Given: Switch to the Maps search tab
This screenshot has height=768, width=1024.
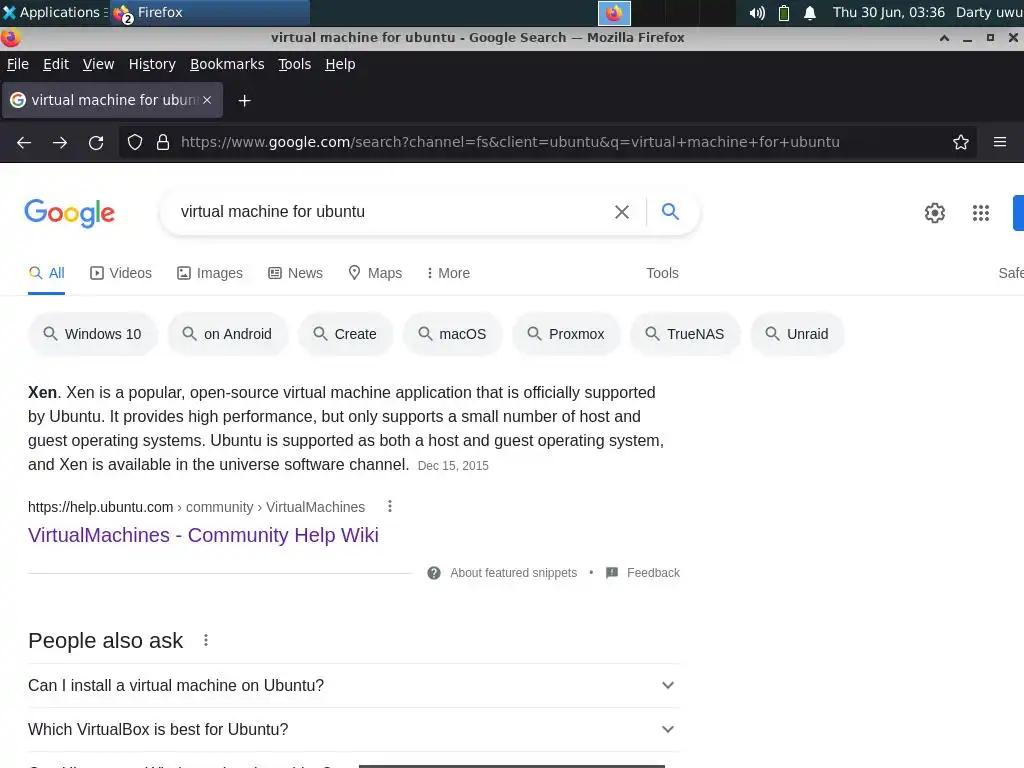Looking at the screenshot, I should coord(375,273).
